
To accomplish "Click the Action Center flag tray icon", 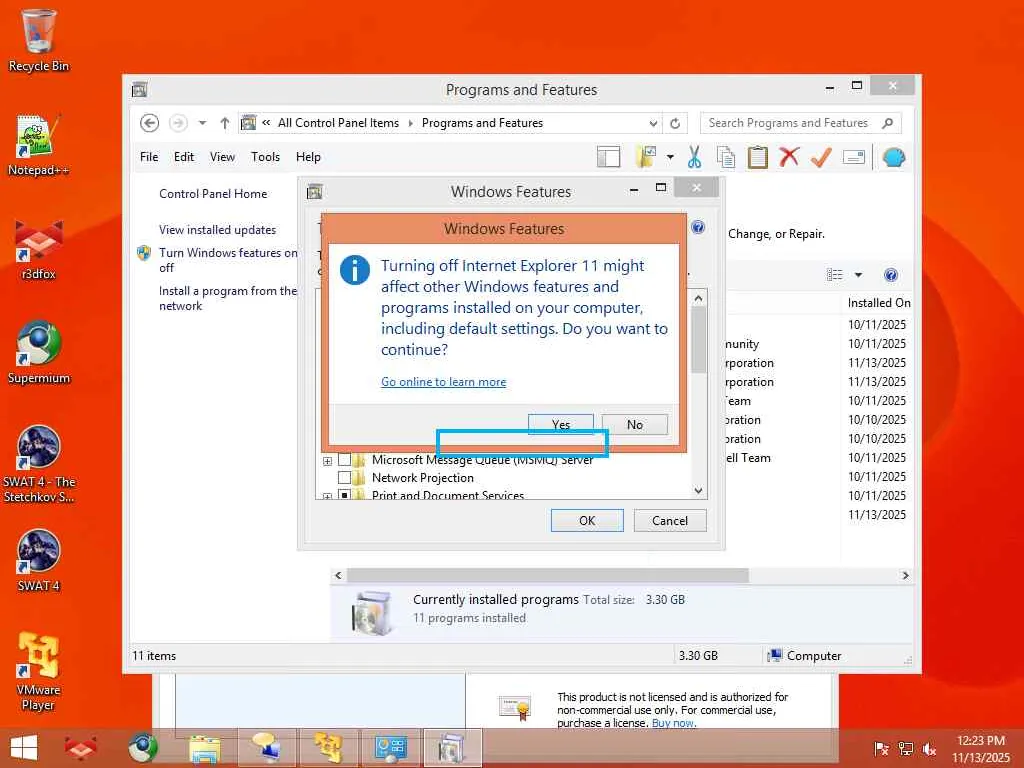I will [881, 749].
